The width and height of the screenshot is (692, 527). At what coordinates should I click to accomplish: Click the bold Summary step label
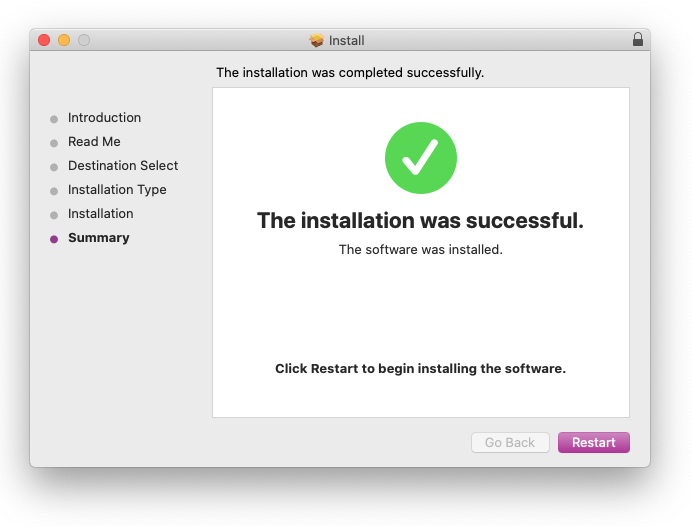click(x=98, y=237)
